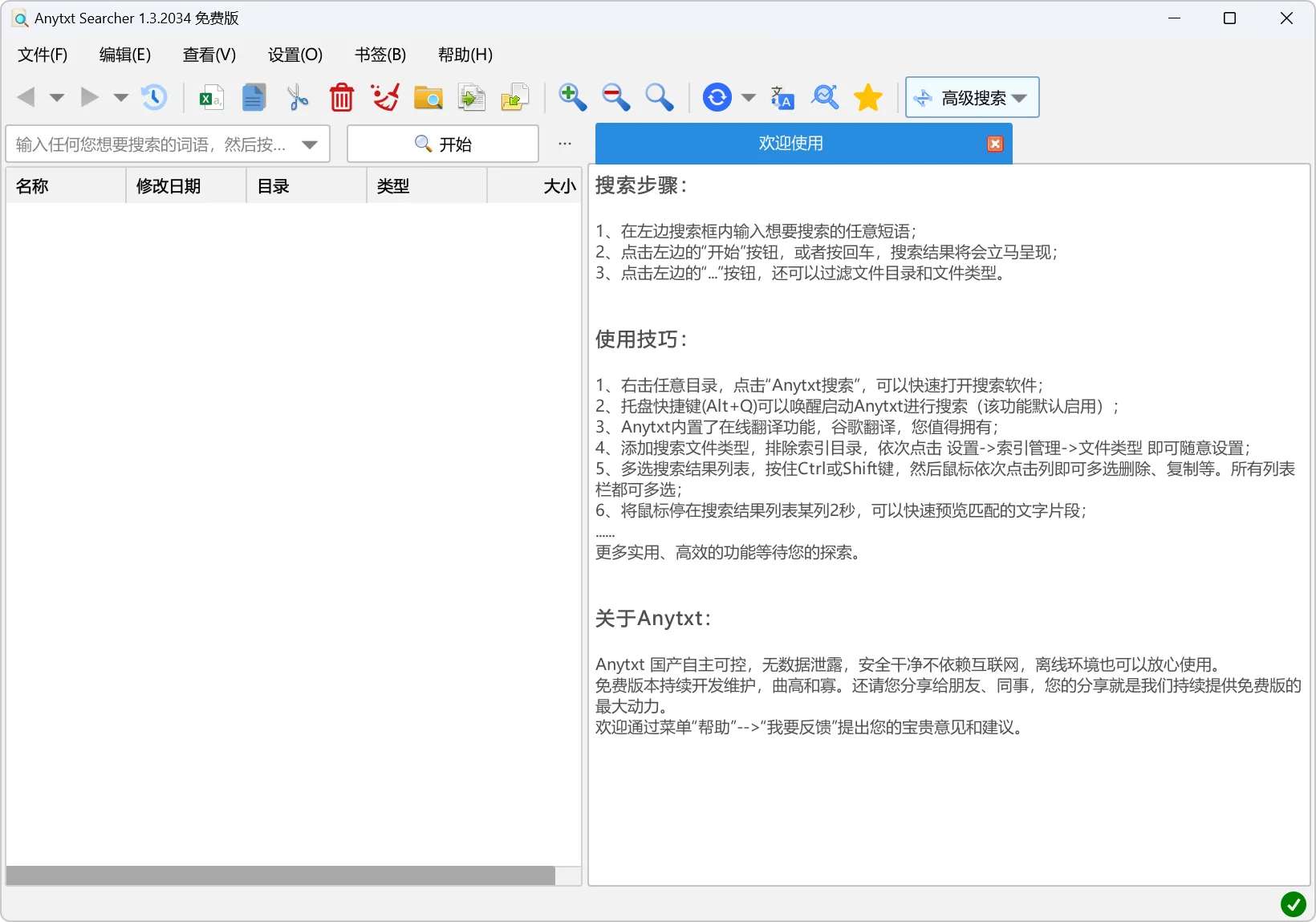
Task: Click the blue refresh circle icon
Action: (x=717, y=98)
